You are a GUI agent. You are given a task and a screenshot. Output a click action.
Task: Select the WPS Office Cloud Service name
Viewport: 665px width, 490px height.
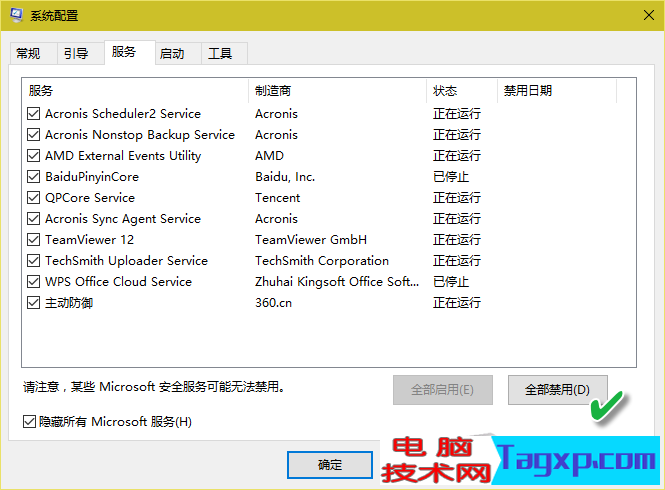[x=118, y=282]
